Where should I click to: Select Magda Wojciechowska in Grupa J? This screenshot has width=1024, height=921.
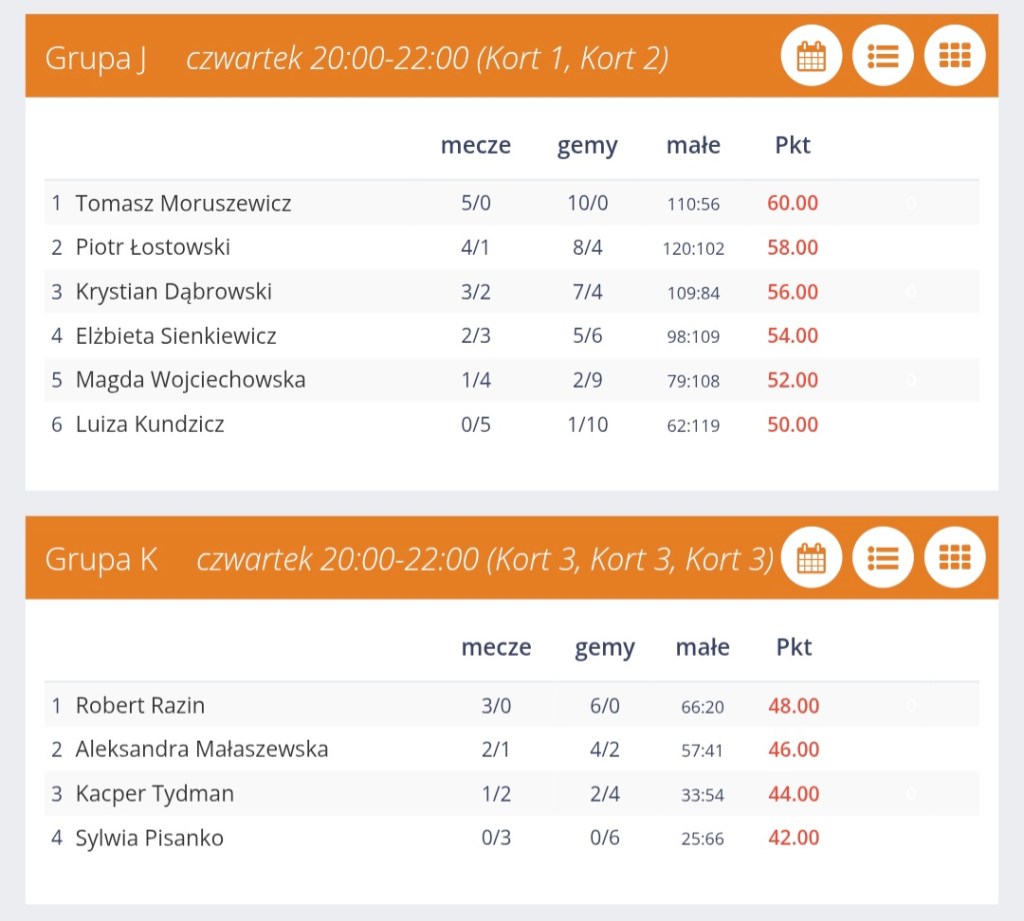190,380
